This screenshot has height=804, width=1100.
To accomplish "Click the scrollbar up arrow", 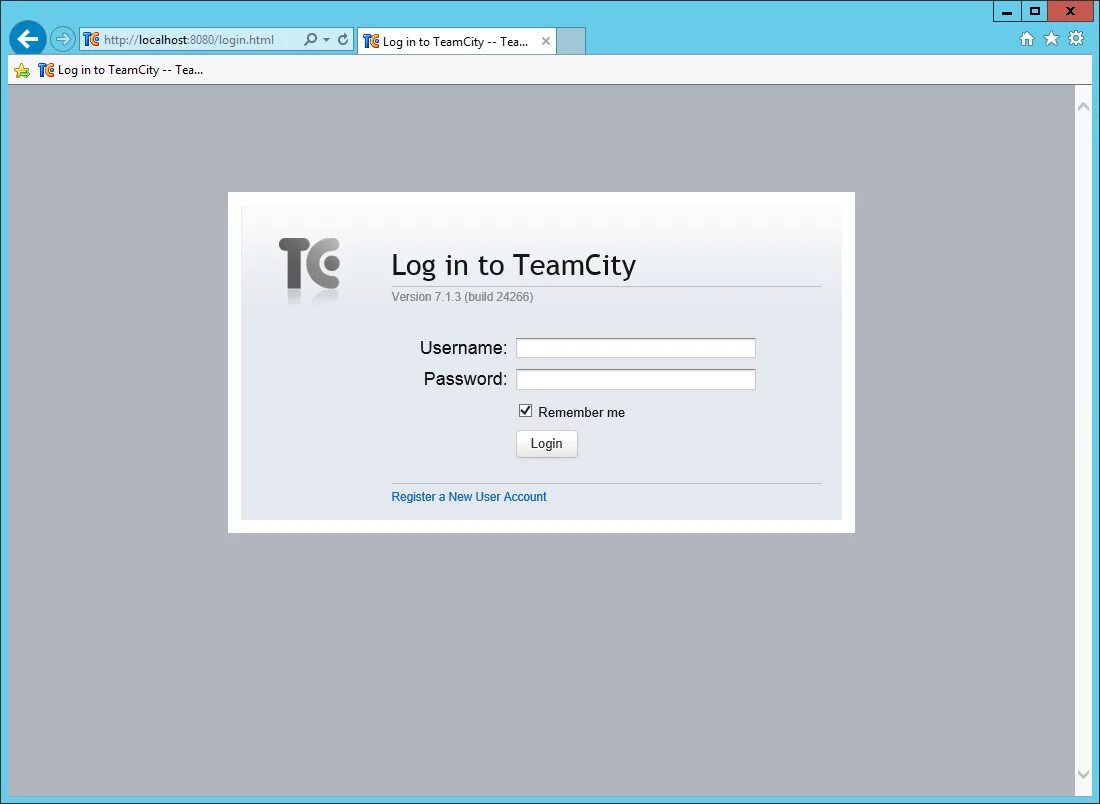I will coord(1083,107).
